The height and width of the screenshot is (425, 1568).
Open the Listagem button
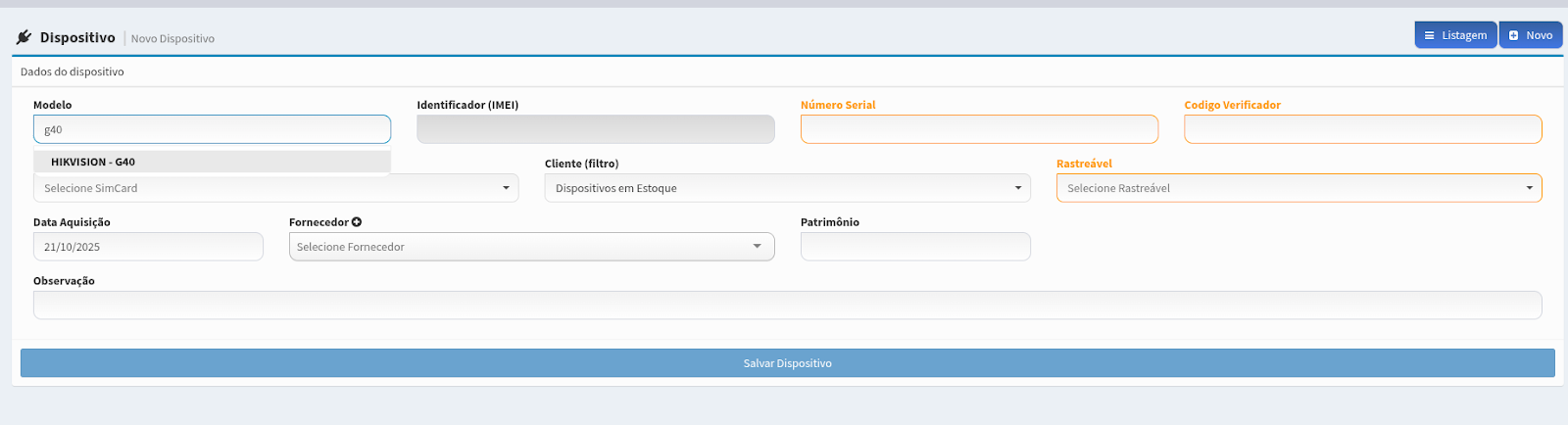coord(1455,35)
